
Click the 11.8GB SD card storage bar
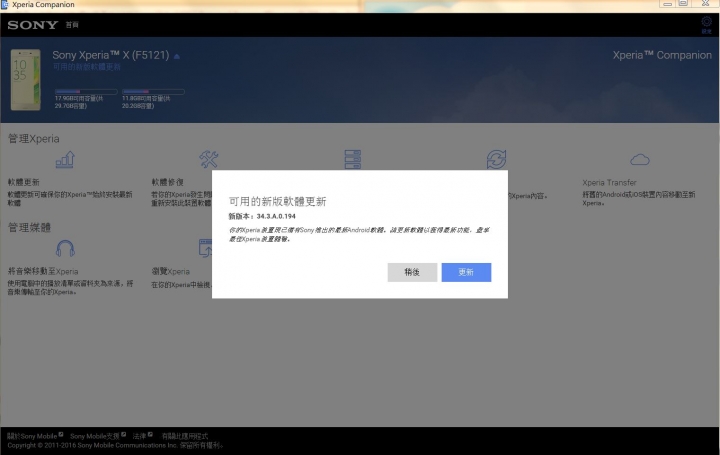coord(153,92)
